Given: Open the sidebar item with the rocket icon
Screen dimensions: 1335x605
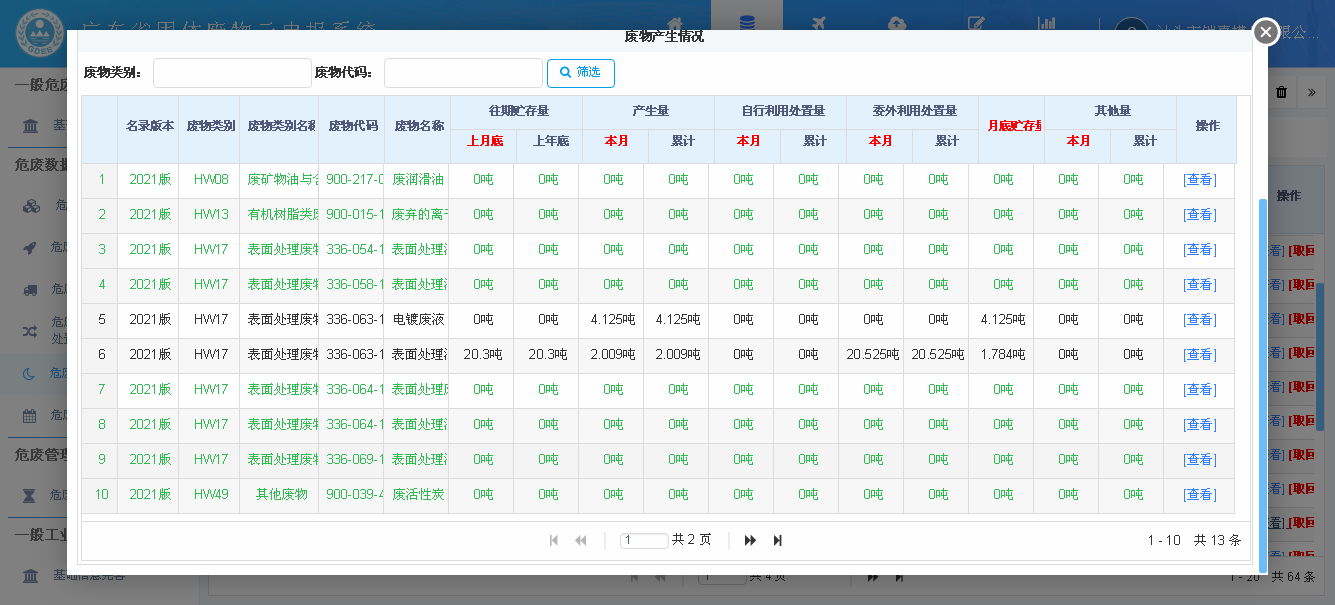Looking at the screenshot, I should [x=31, y=248].
